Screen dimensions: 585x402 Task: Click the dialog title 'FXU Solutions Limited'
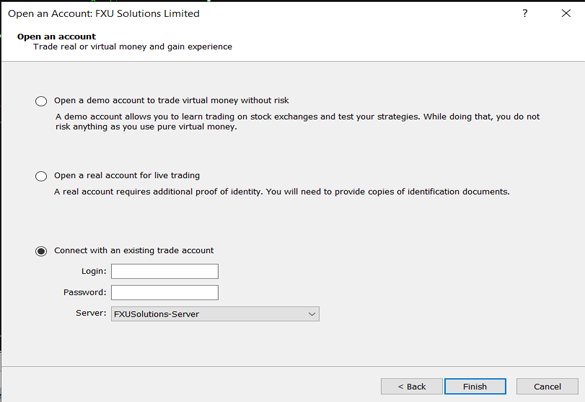point(147,13)
